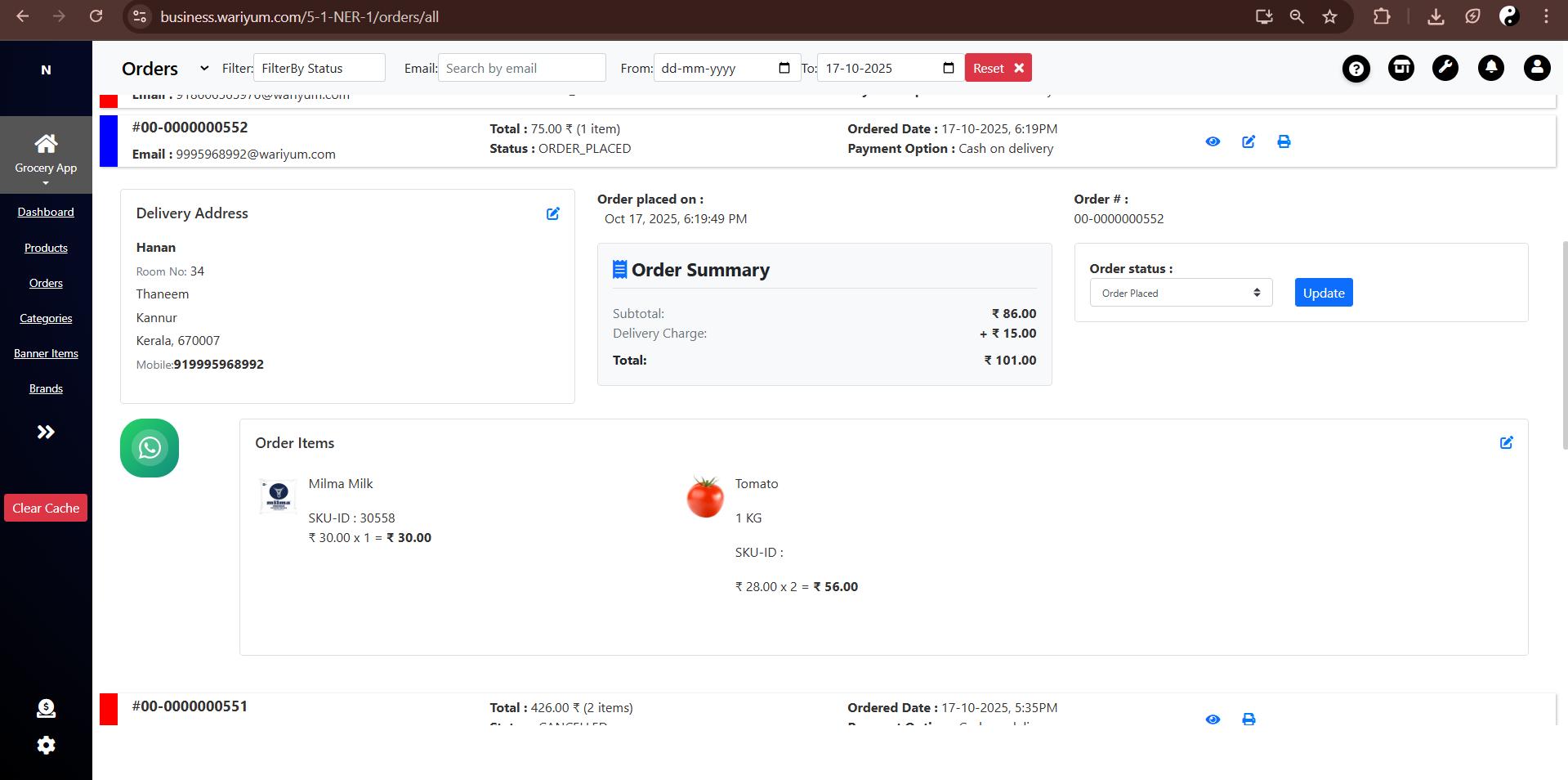Image resolution: width=1568 pixels, height=780 pixels.
Task: Open Categories from sidebar menu
Action: point(46,318)
